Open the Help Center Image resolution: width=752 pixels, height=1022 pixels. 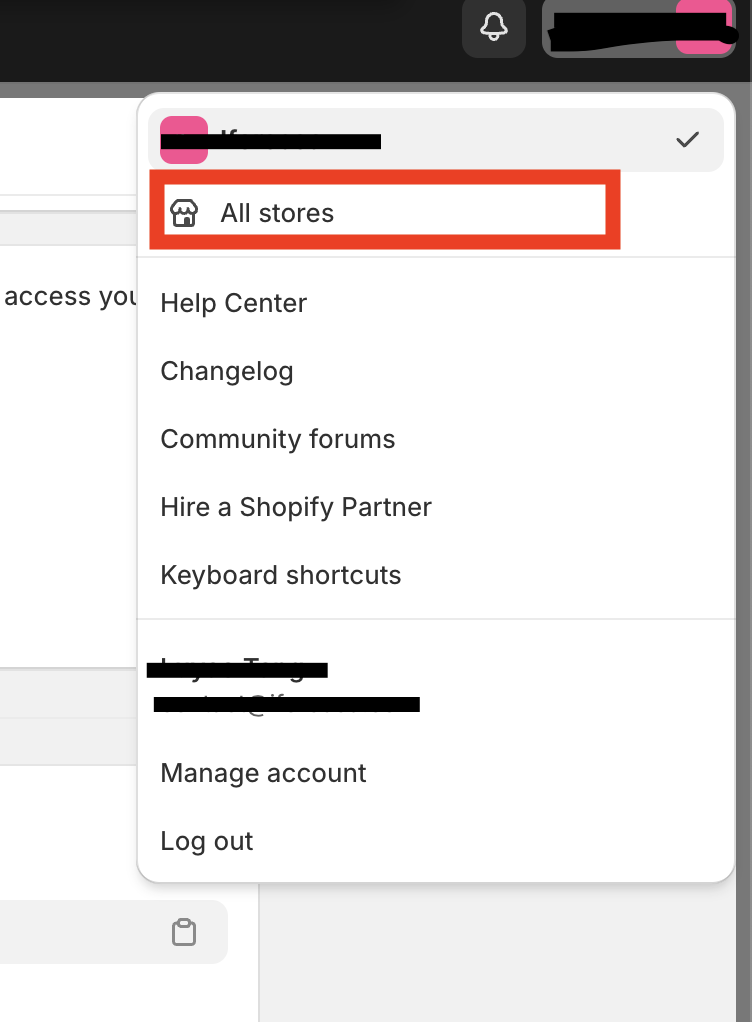(233, 303)
